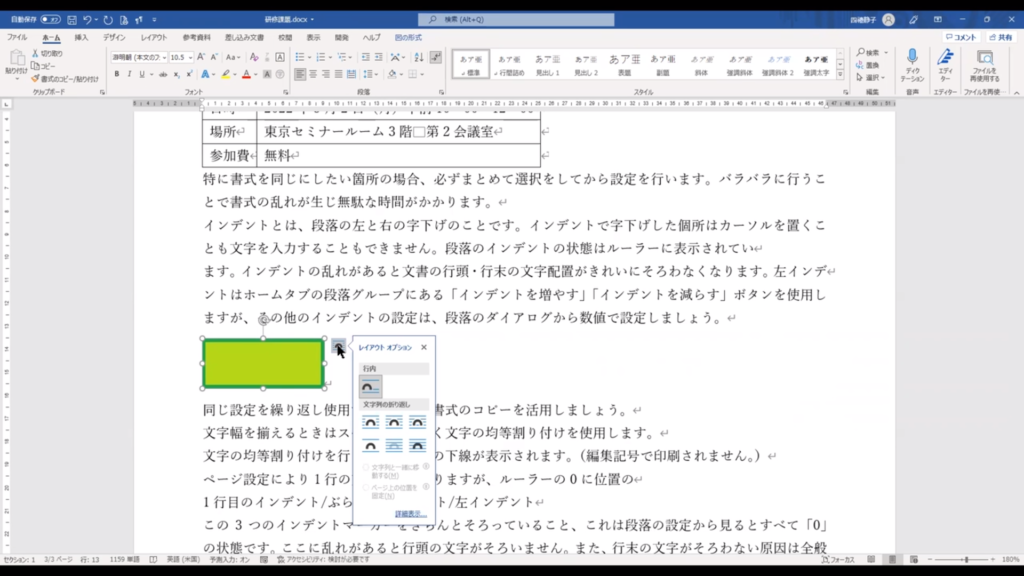
Task: Click search box 検索 (Alt+Q)
Action: (x=516, y=20)
